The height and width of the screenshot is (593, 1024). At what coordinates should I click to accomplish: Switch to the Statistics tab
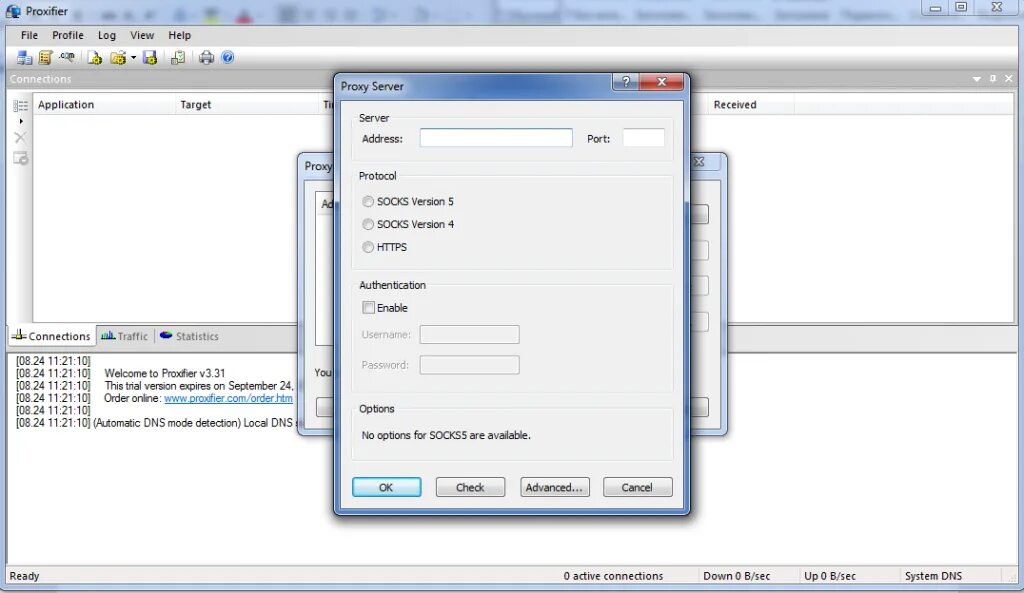pyautogui.click(x=189, y=336)
